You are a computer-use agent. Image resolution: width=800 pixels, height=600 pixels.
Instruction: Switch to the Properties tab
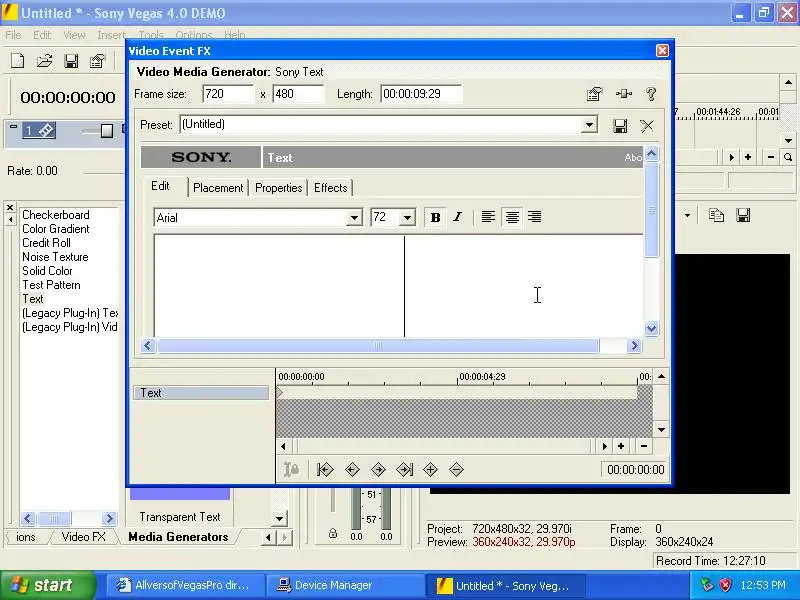[x=279, y=188]
